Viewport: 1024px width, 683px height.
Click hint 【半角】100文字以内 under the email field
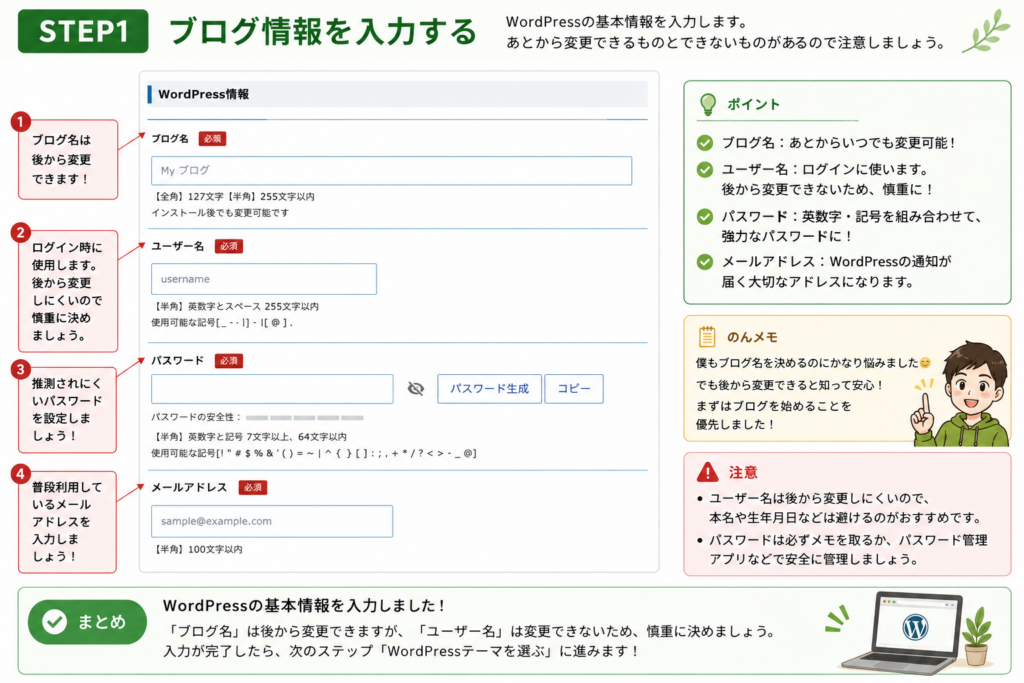click(197, 550)
